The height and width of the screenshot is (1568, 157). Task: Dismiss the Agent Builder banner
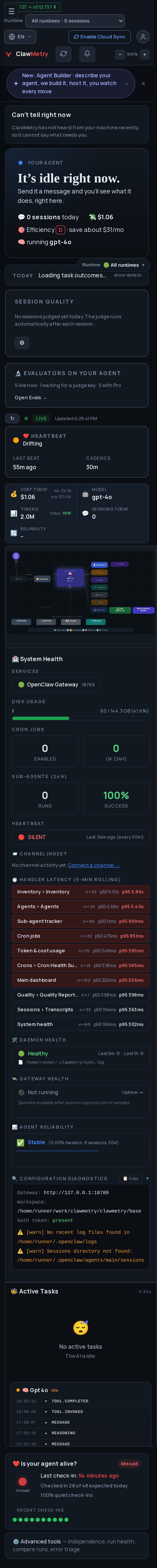143,83
